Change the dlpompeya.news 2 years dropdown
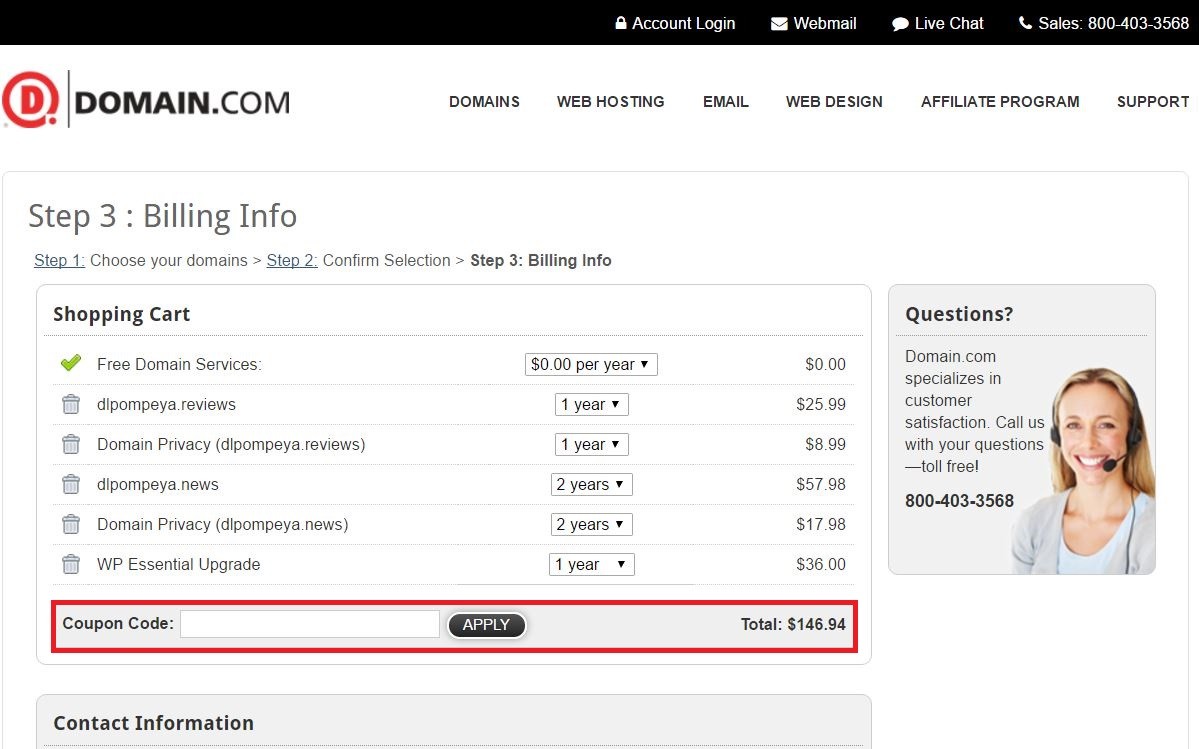 pyautogui.click(x=591, y=484)
